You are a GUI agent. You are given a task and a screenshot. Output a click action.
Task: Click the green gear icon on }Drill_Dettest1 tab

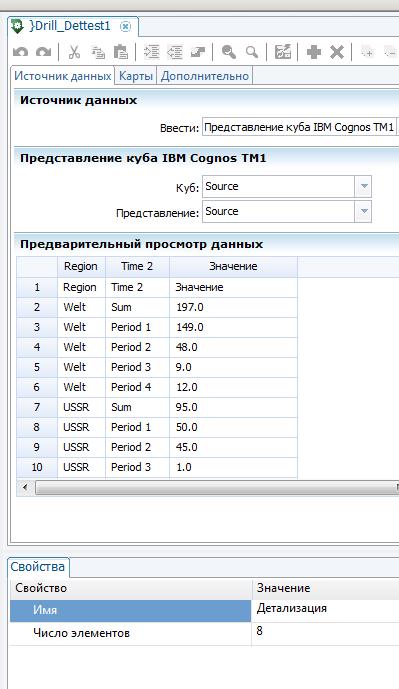[x=18, y=26]
